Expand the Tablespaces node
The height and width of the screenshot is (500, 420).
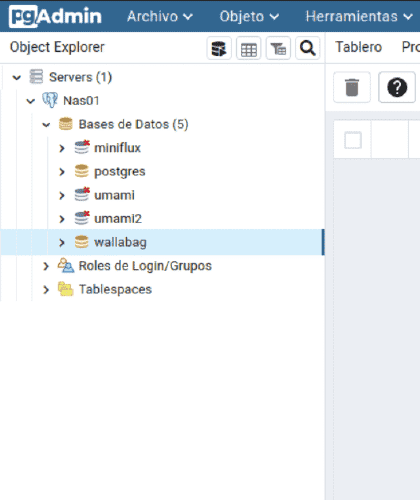click(46, 290)
